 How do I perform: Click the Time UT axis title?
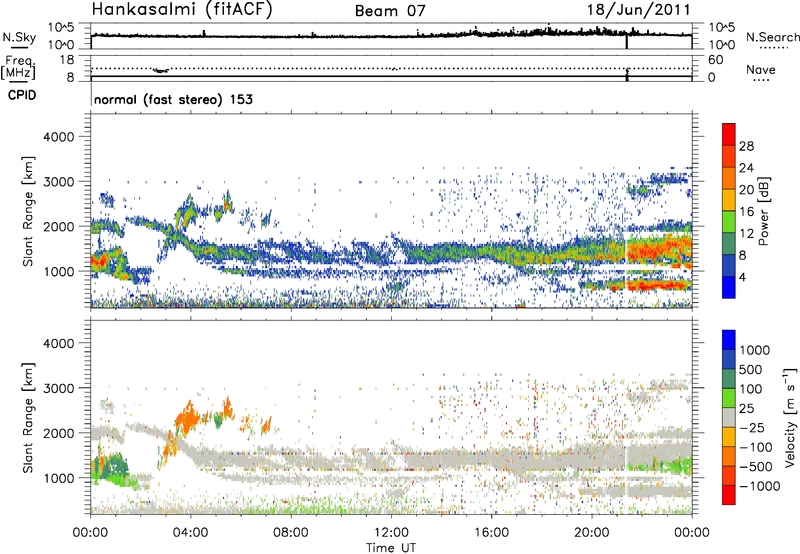(x=391, y=548)
